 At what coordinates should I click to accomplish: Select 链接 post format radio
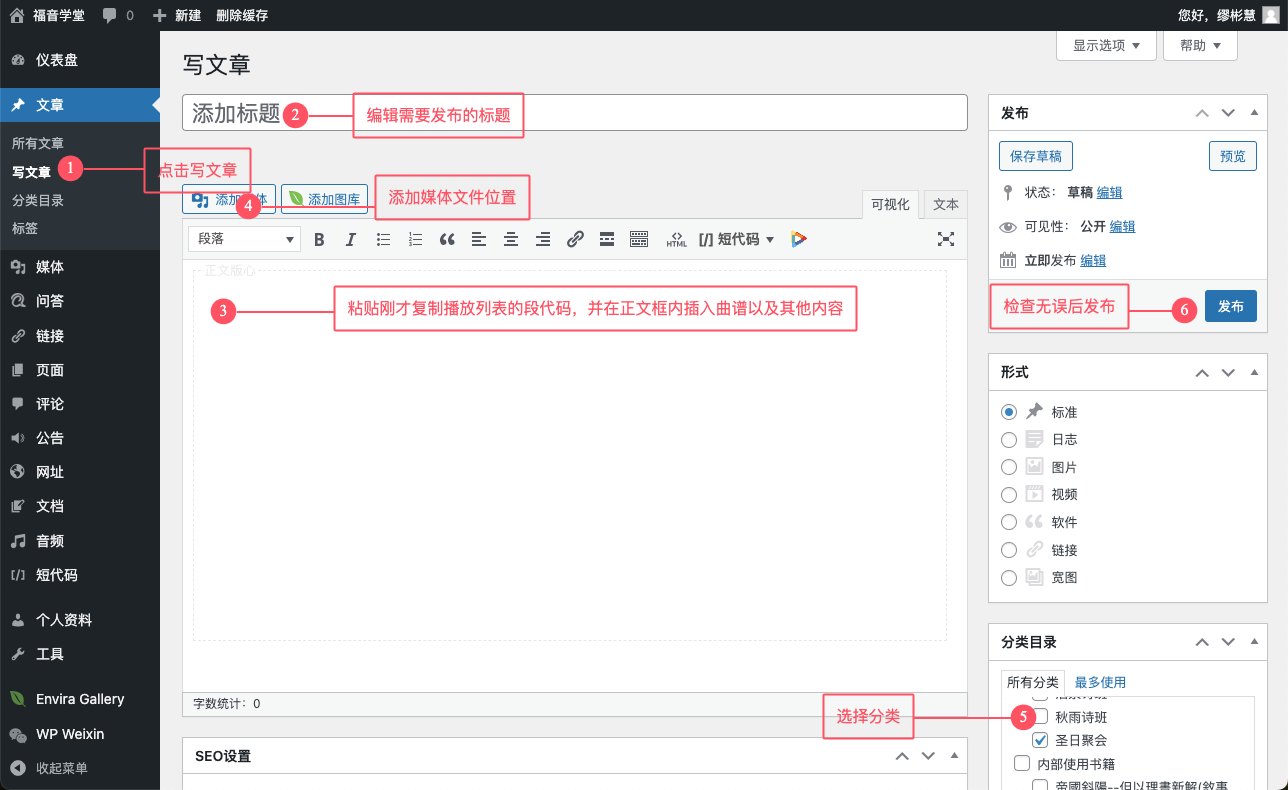[x=1009, y=550]
